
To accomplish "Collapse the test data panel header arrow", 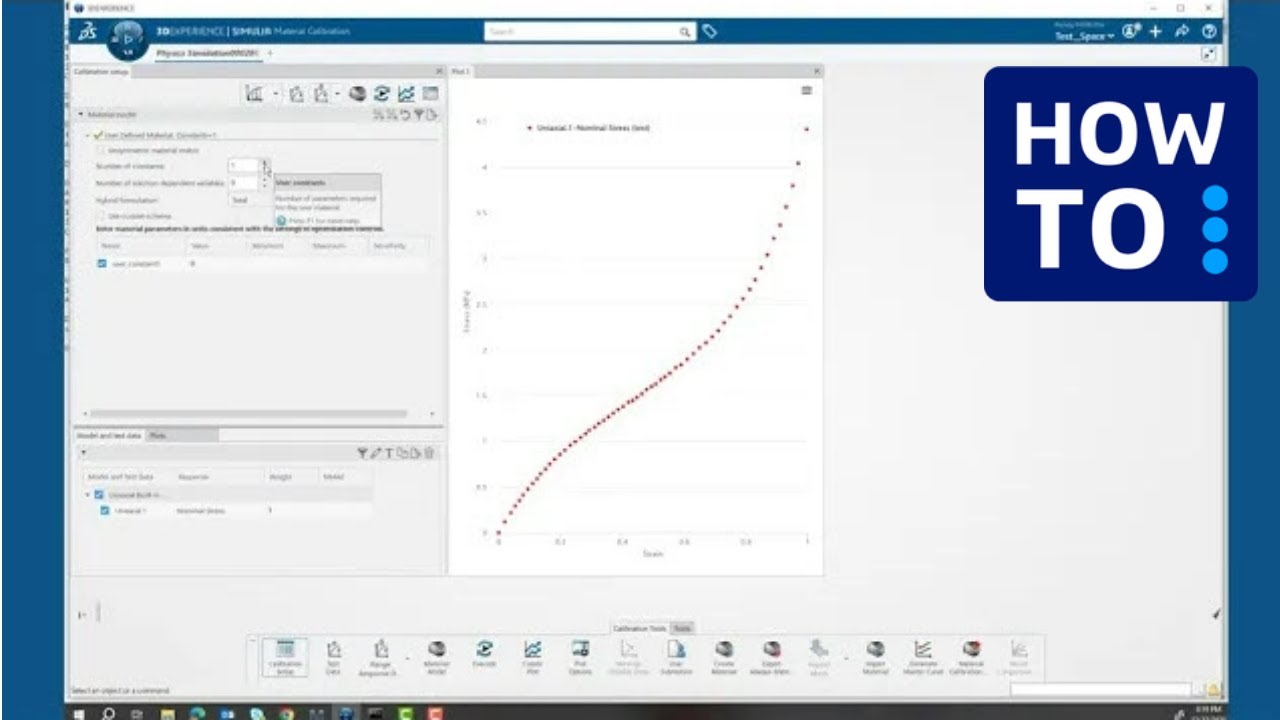I will pos(83,453).
